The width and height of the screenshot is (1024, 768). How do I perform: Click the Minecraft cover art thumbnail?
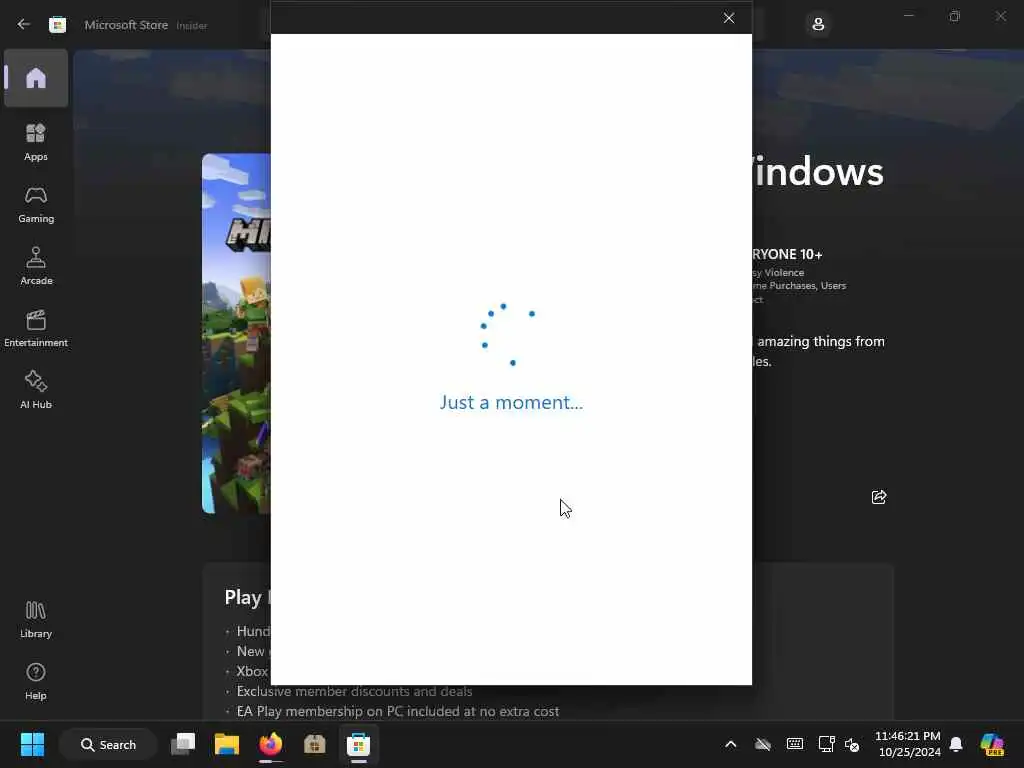[236, 333]
